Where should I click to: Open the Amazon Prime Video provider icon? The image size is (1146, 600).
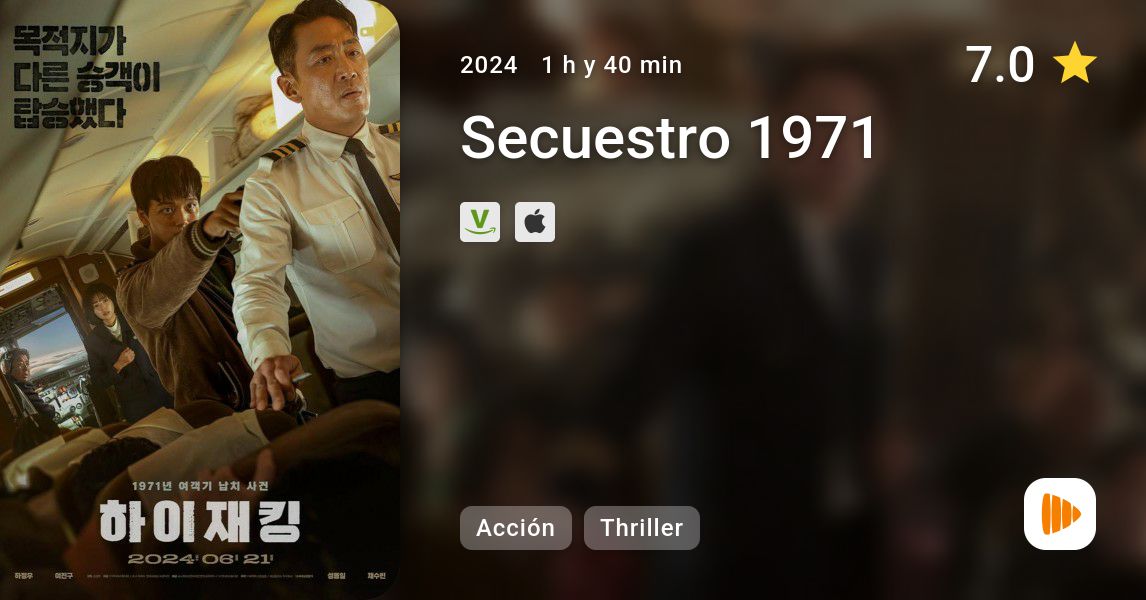click(x=480, y=222)
